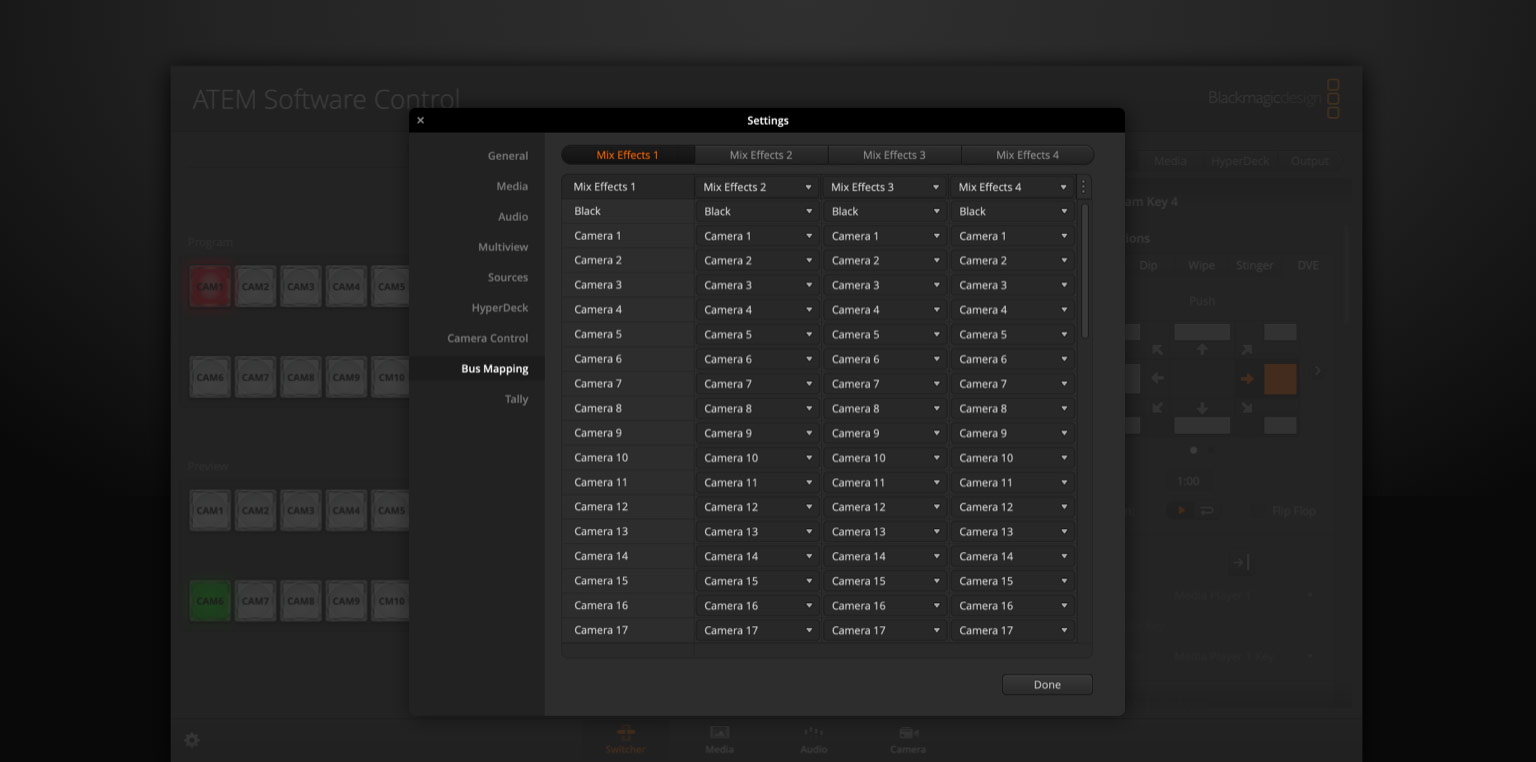Select CAM1 on the Program bus
The image size is (1536, 762).
pyautogui.click(x=210, y=287)
